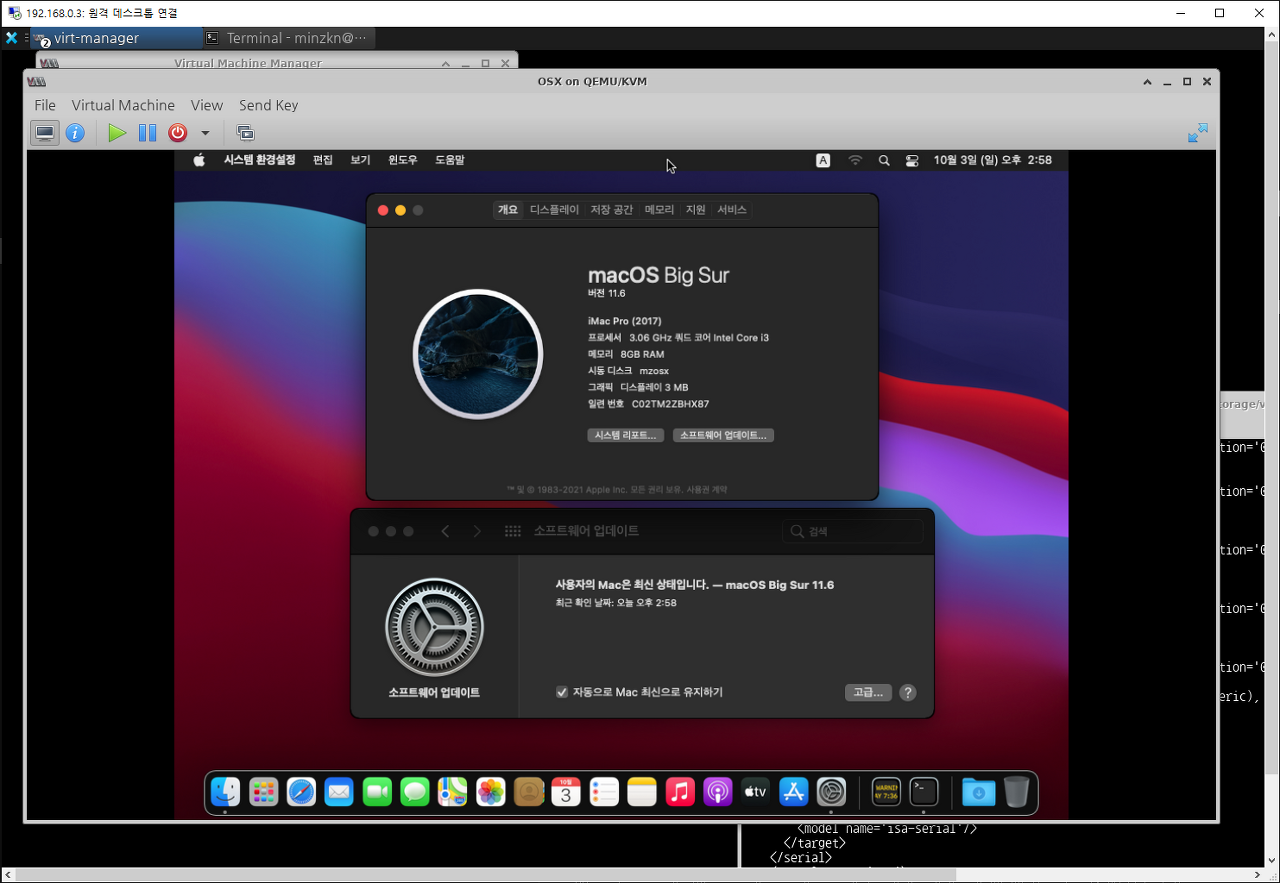Click the green Run VM button
Viewport: 1280px width, 883px height.
[x=117, y=133]
